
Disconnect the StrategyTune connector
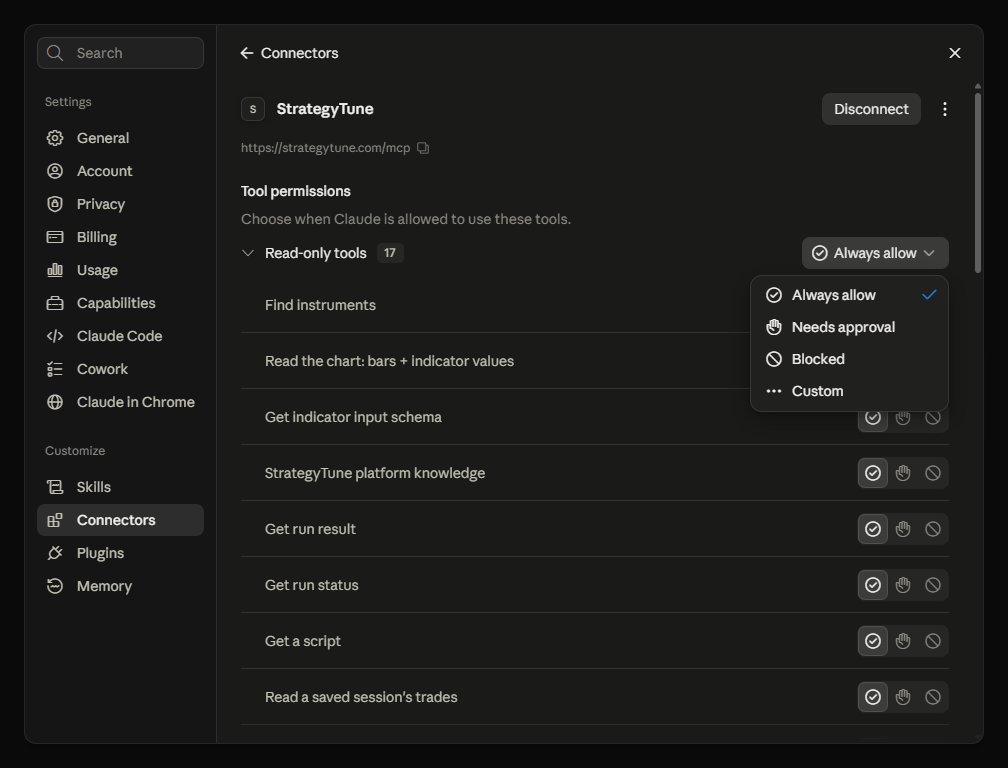coord(871,109)
